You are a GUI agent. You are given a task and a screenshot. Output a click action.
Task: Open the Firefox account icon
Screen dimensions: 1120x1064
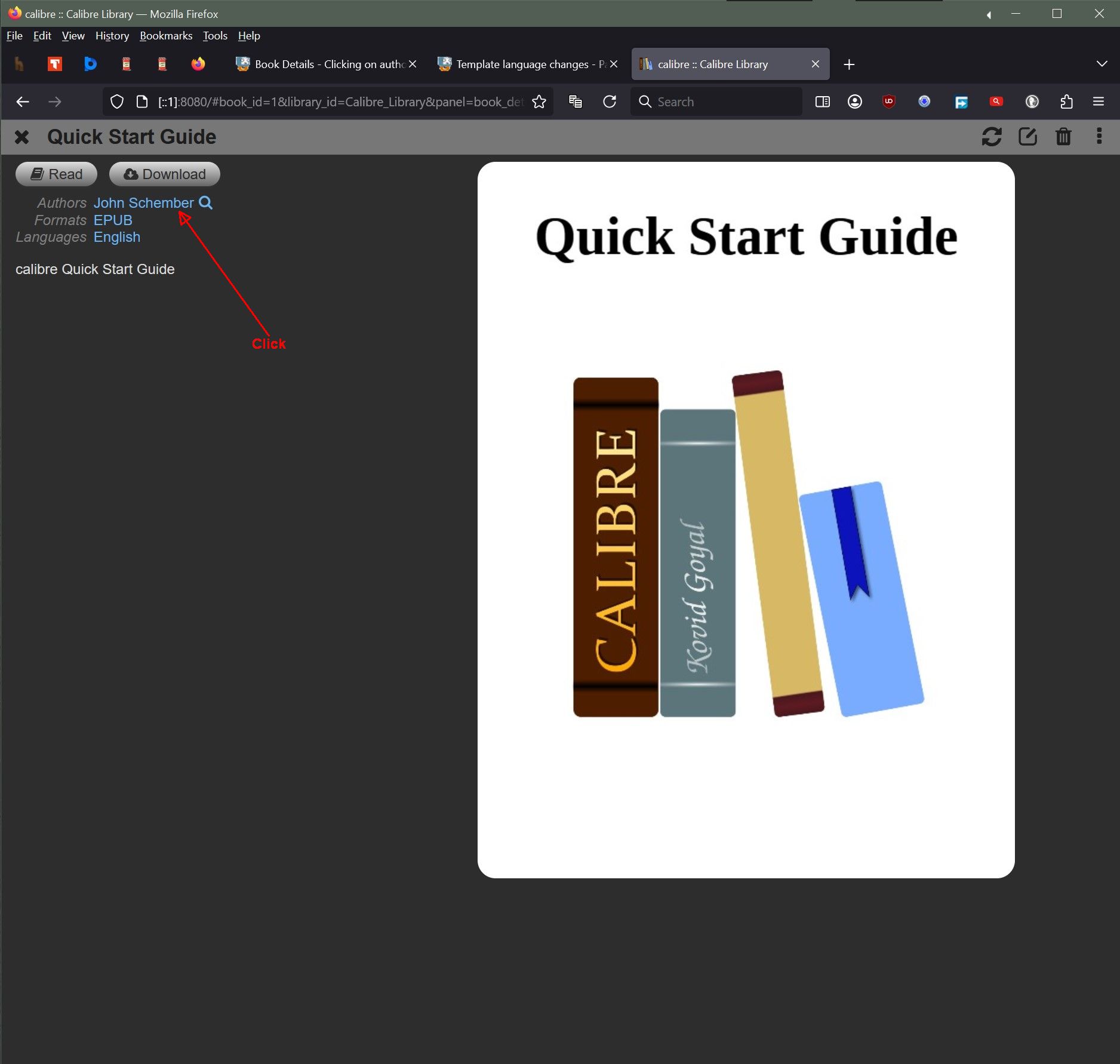tap(855, 102)
